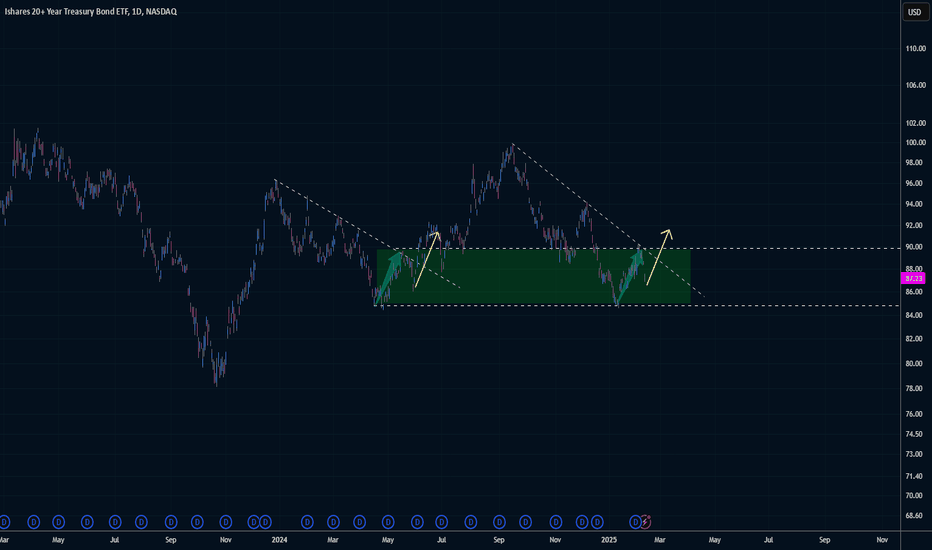Click the dividend marker above May 2023

pyautogui.click(x=58, y=522)
